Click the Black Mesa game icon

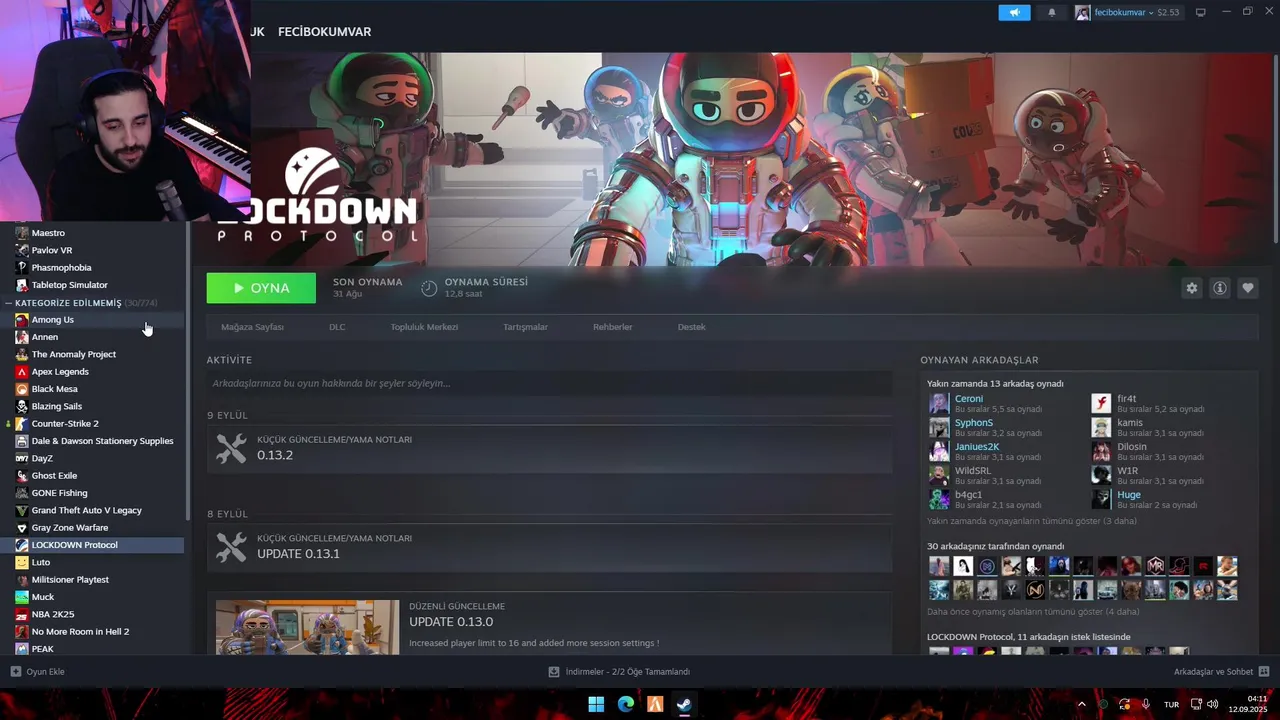pos(21,389)
